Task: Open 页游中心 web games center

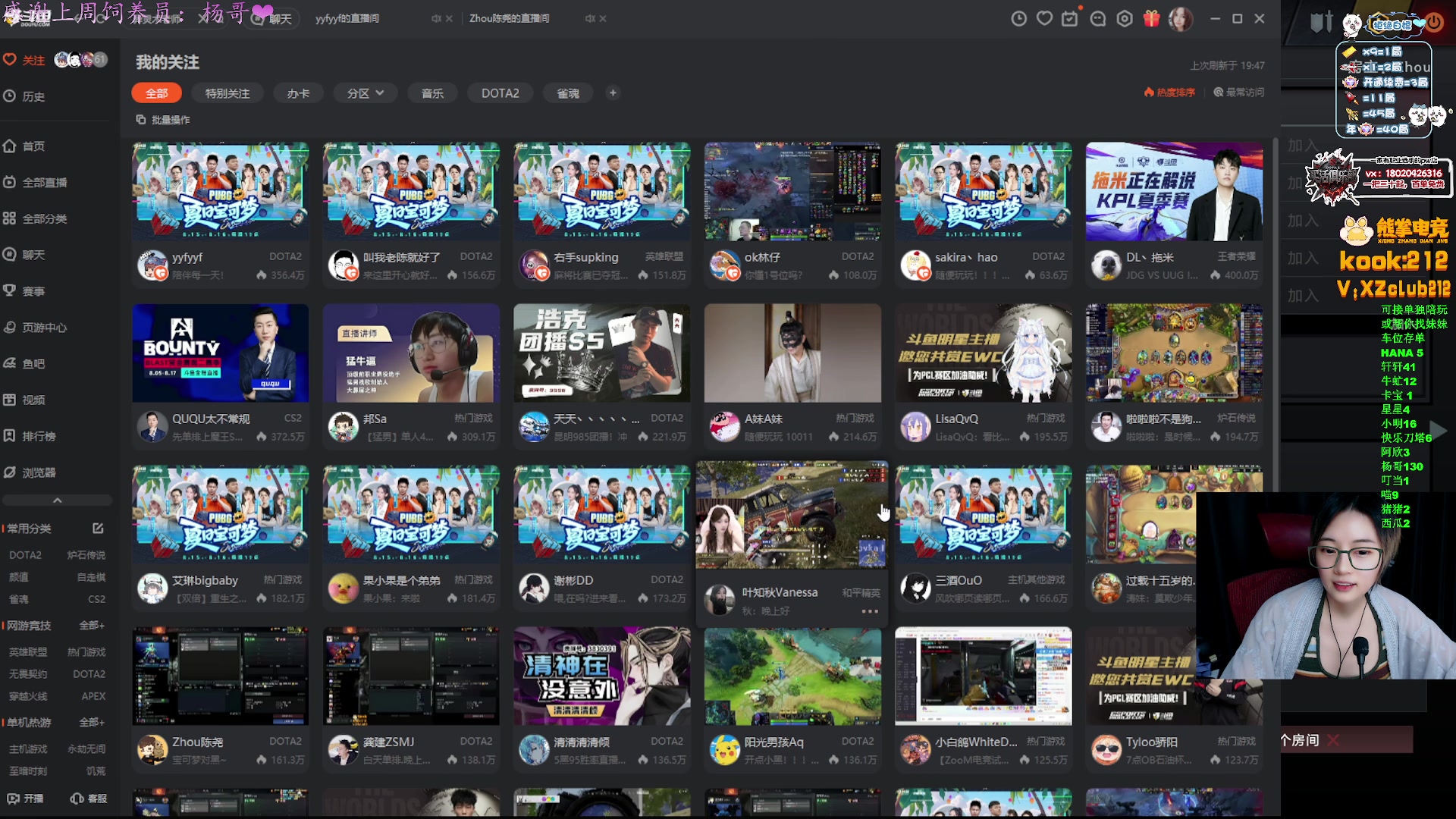Action: coord(35,327)
